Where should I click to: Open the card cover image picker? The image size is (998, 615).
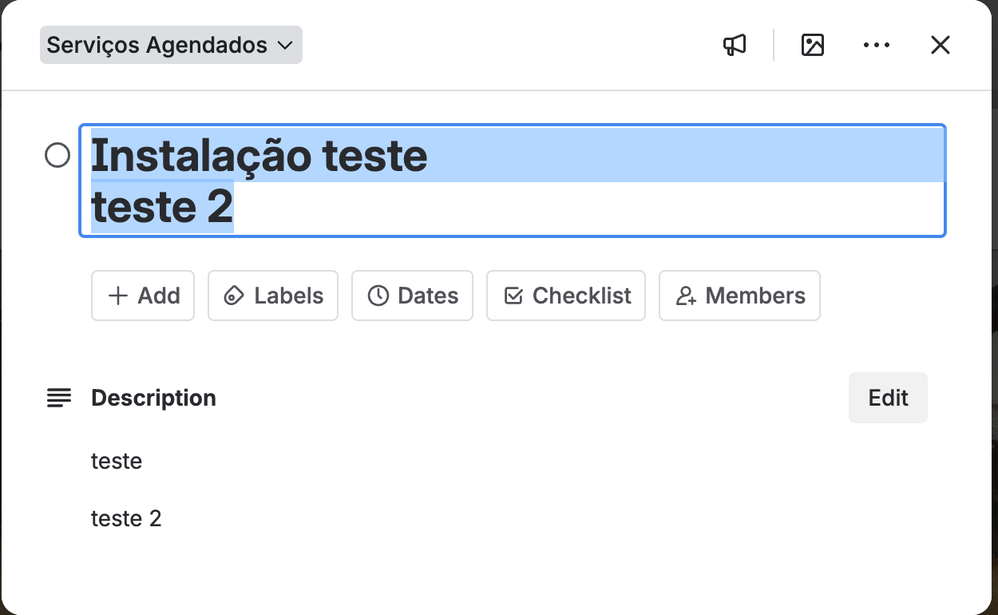click(x=813, y=44)
